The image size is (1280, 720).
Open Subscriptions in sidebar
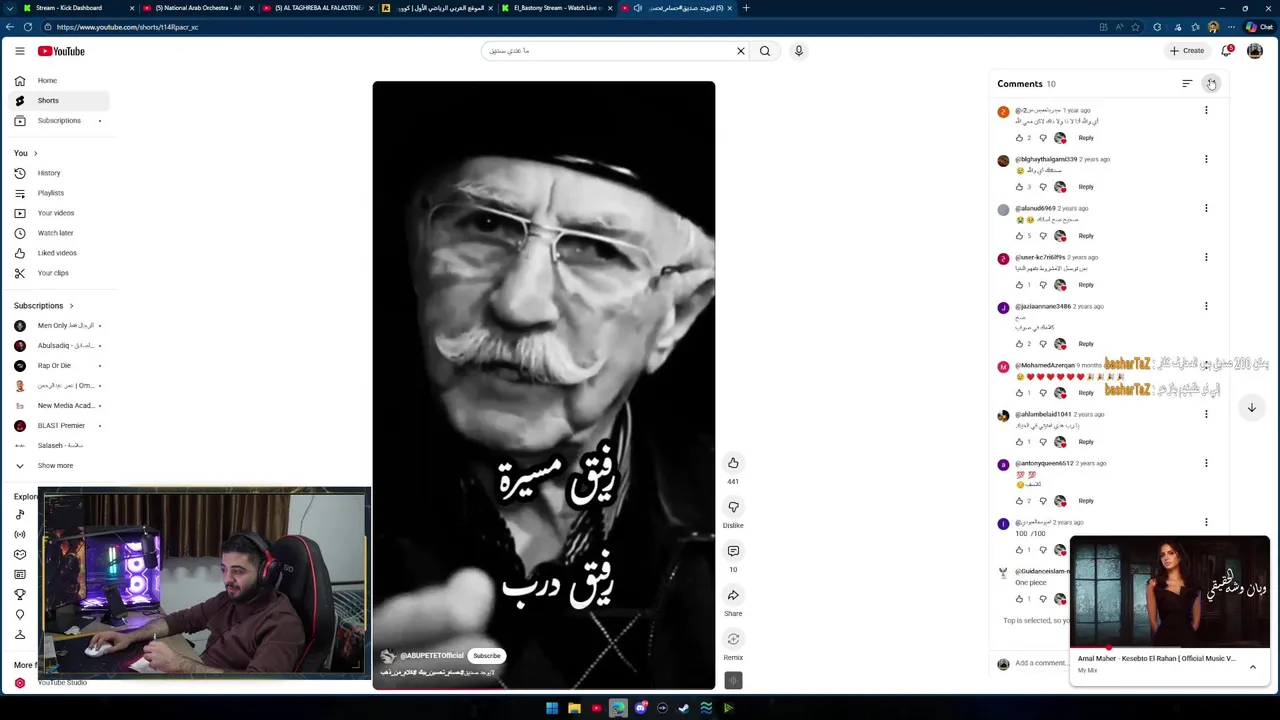[59, 121]
